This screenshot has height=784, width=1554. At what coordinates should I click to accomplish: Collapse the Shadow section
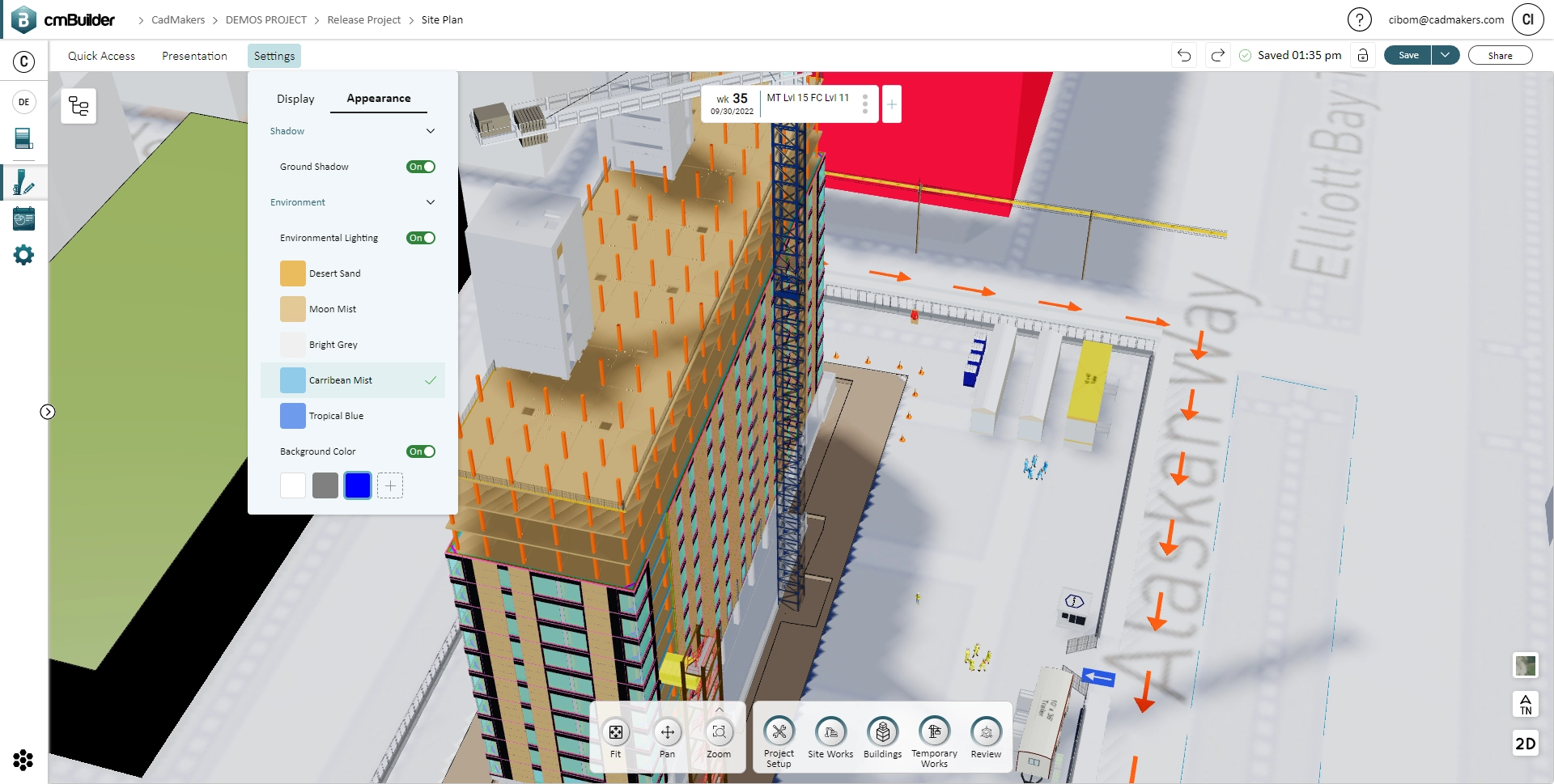431,130
